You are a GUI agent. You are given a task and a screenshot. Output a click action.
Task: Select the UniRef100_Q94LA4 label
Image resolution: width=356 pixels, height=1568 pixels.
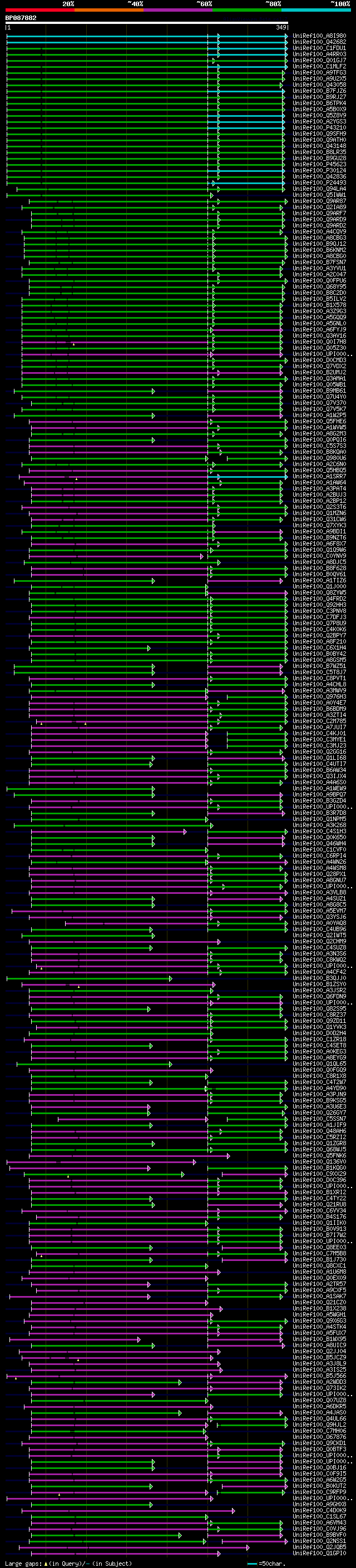click(x=319, y=189)
